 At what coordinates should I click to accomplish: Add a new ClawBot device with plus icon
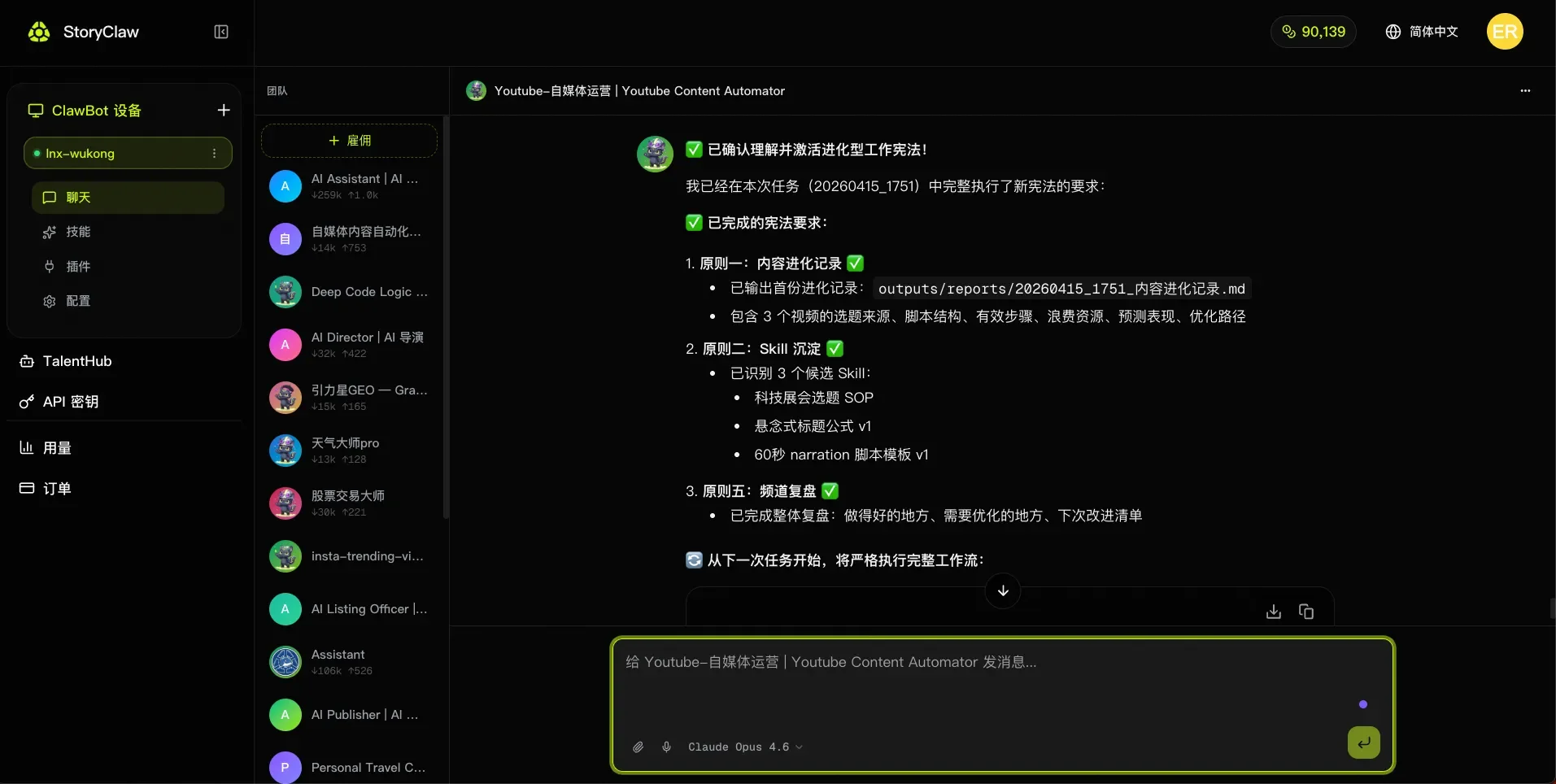pos(224,110)
